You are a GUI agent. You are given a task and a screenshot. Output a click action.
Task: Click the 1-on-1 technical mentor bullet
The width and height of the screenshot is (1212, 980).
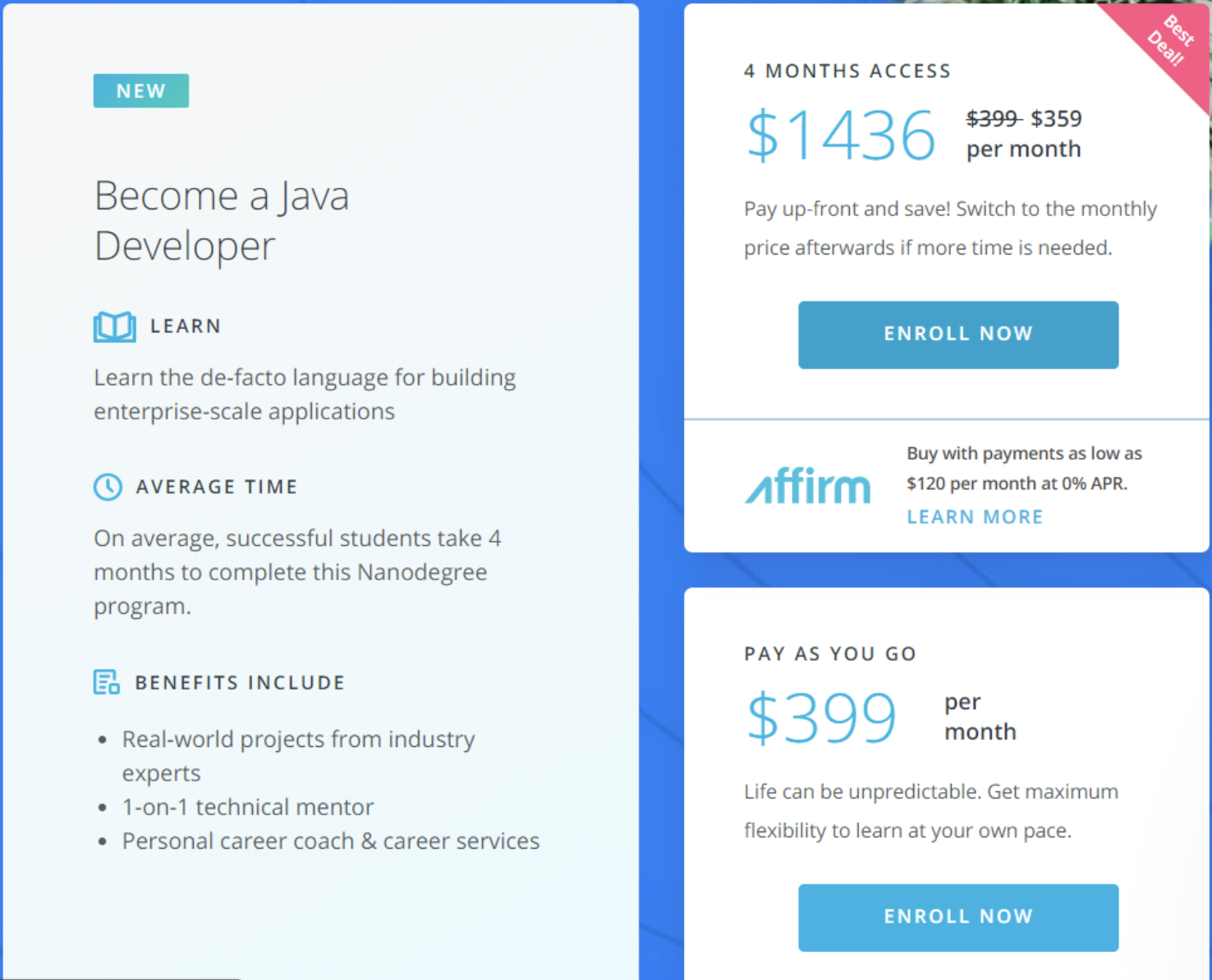pos(247,807)
